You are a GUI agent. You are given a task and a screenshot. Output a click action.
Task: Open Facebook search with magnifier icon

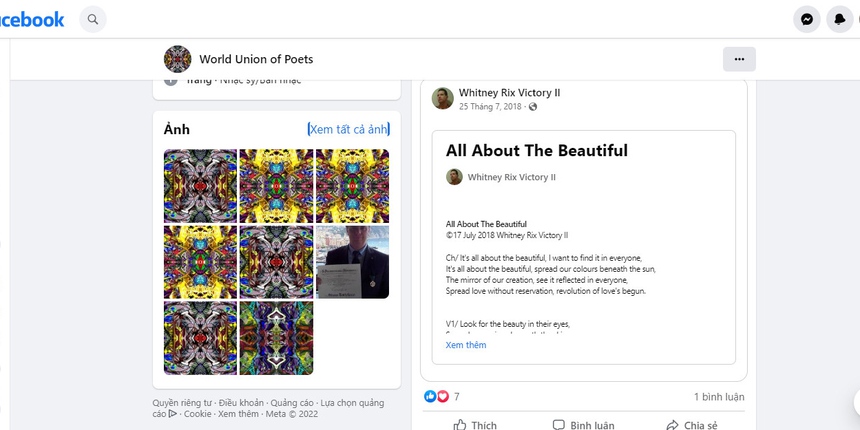pyautogui.click(x=93, y=19)
